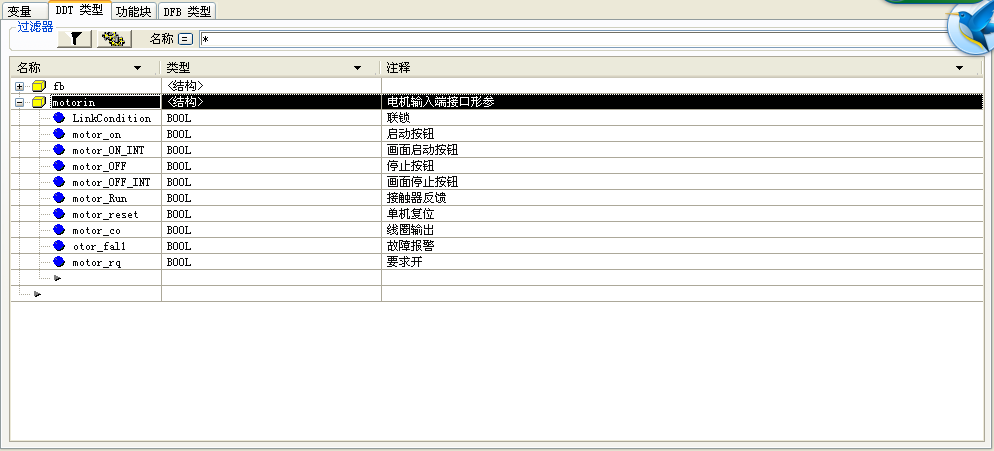
Task: Click the blue dot beside motor_reset
Action: (x=59, y=214)
